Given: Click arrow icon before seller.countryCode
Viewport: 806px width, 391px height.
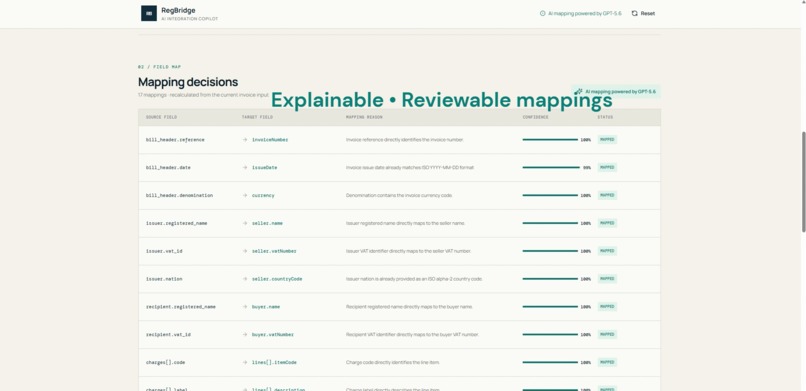Looking at the screenshot, I should click(245, 278).
